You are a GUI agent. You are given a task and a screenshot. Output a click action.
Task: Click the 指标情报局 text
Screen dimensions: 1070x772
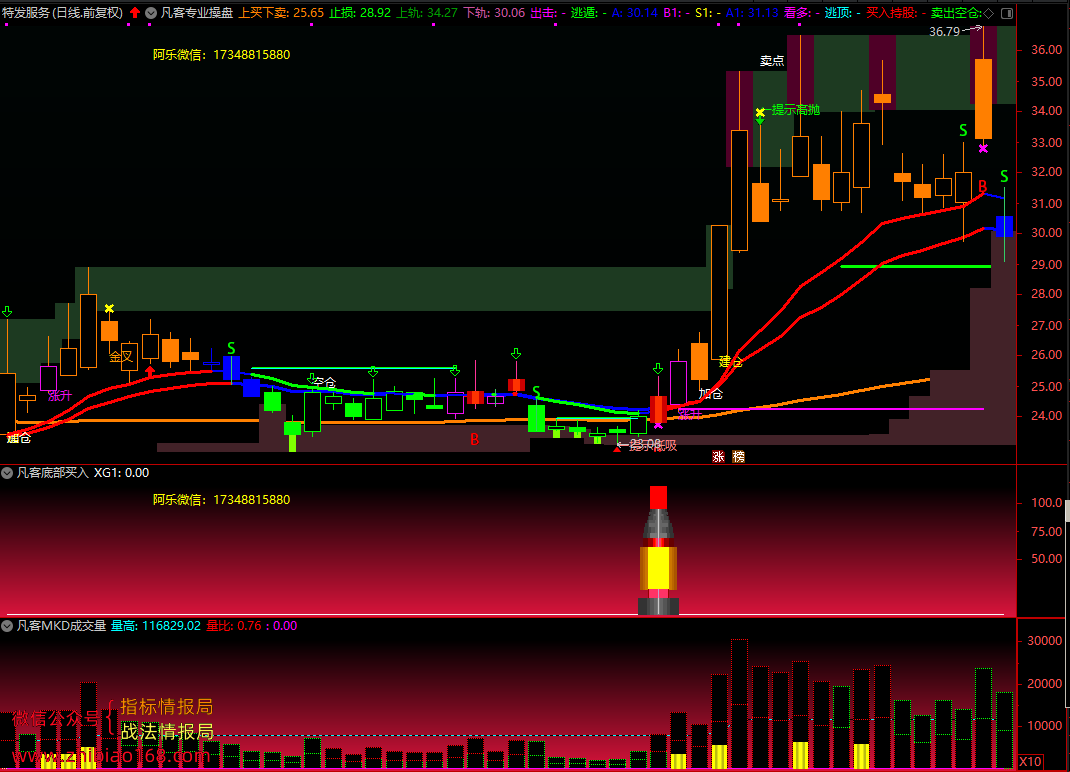167,706
